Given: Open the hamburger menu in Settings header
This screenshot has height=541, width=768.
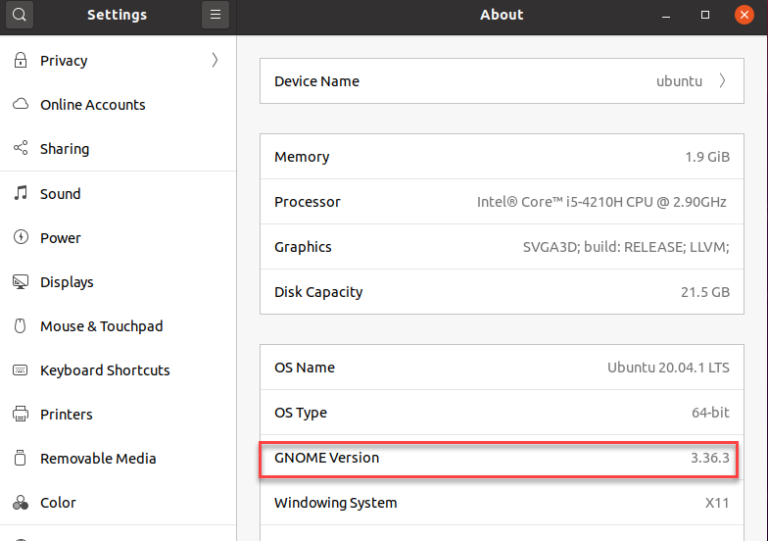Looking at the screenshot, I should pos(216,15).
